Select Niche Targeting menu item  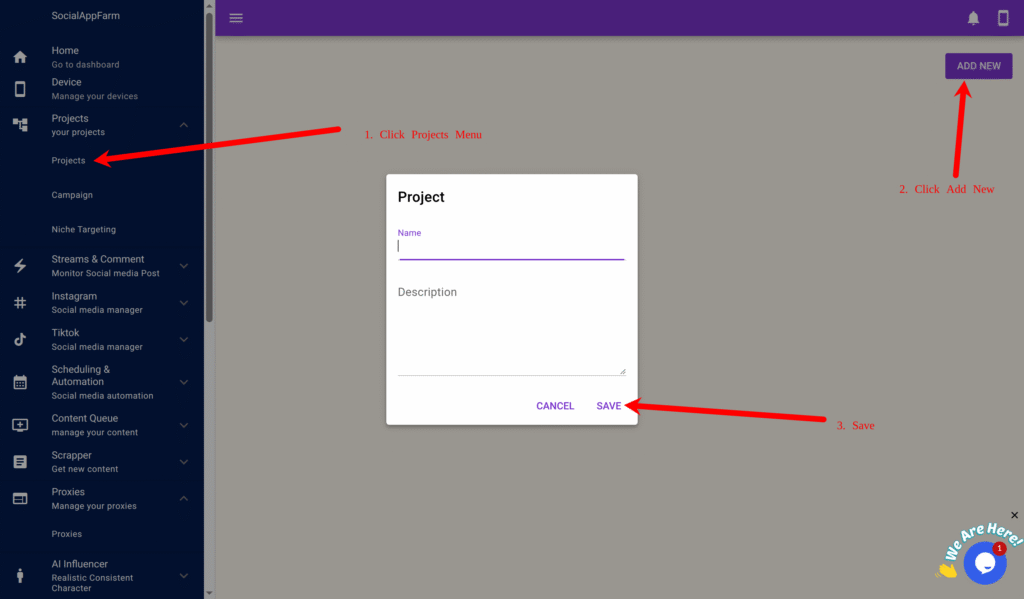tap(84, 230)
